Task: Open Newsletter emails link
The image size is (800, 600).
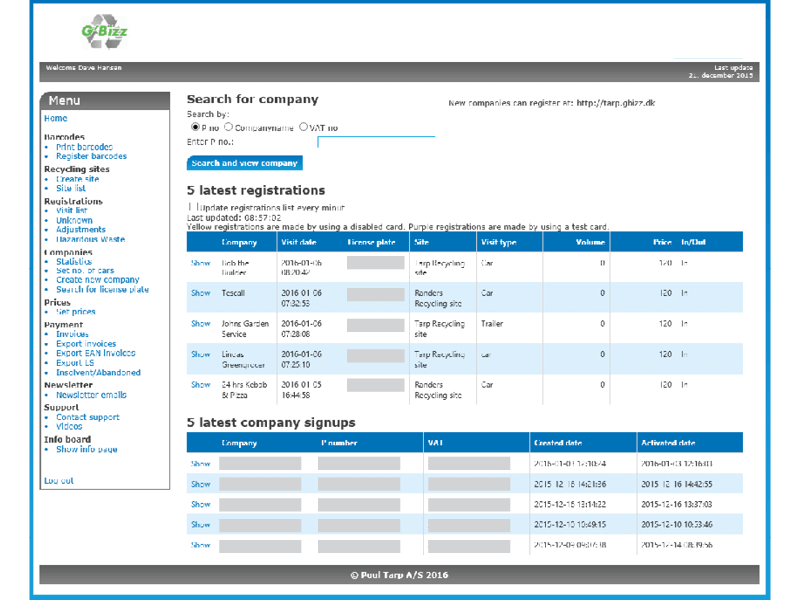Action: pyautogui.click(x=91, y=395)
